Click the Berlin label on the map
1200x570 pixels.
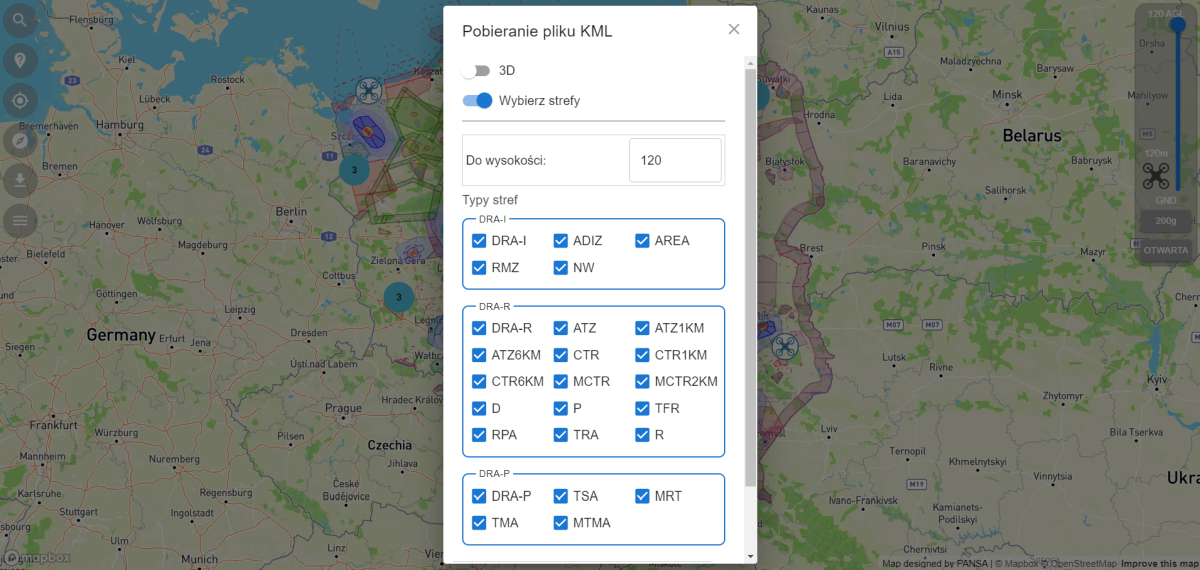(x=292, y=212)
